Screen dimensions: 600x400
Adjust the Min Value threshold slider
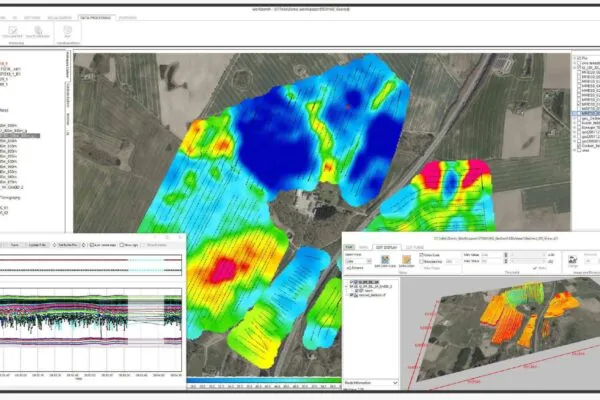pyautogui.click(x=528, y=255)
